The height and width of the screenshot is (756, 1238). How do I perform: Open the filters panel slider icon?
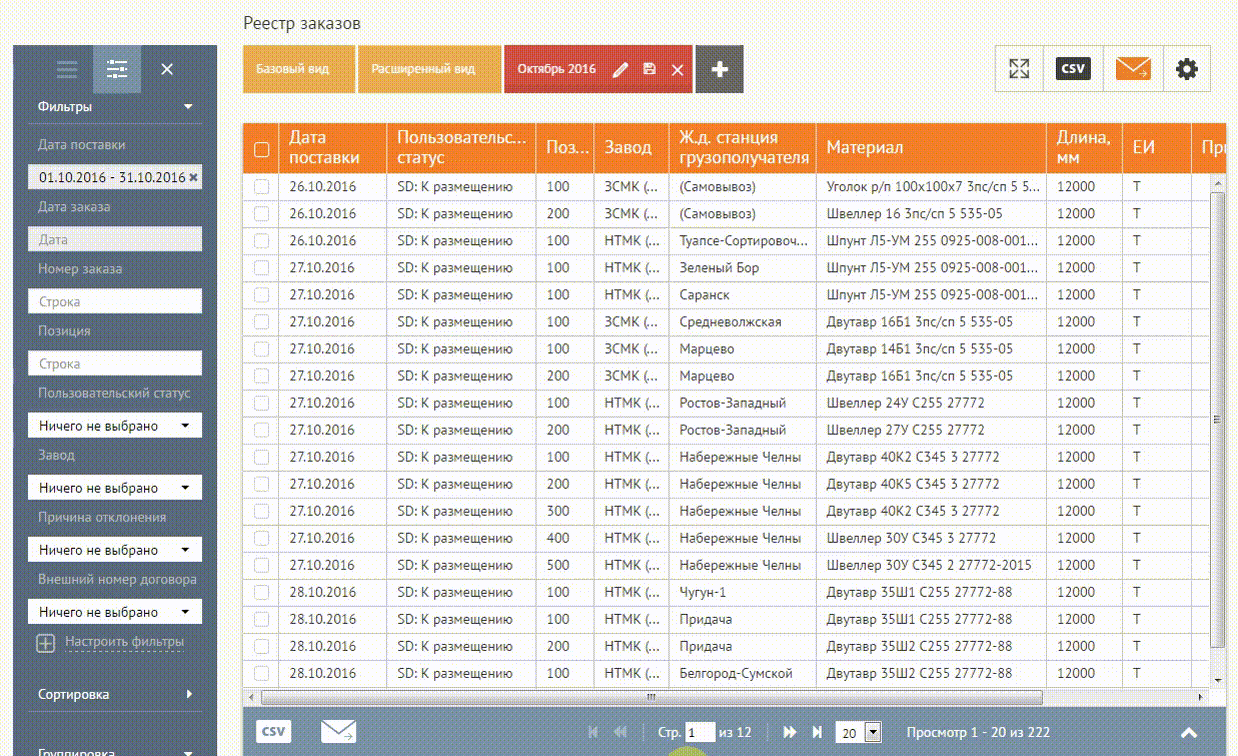point(117,69)
